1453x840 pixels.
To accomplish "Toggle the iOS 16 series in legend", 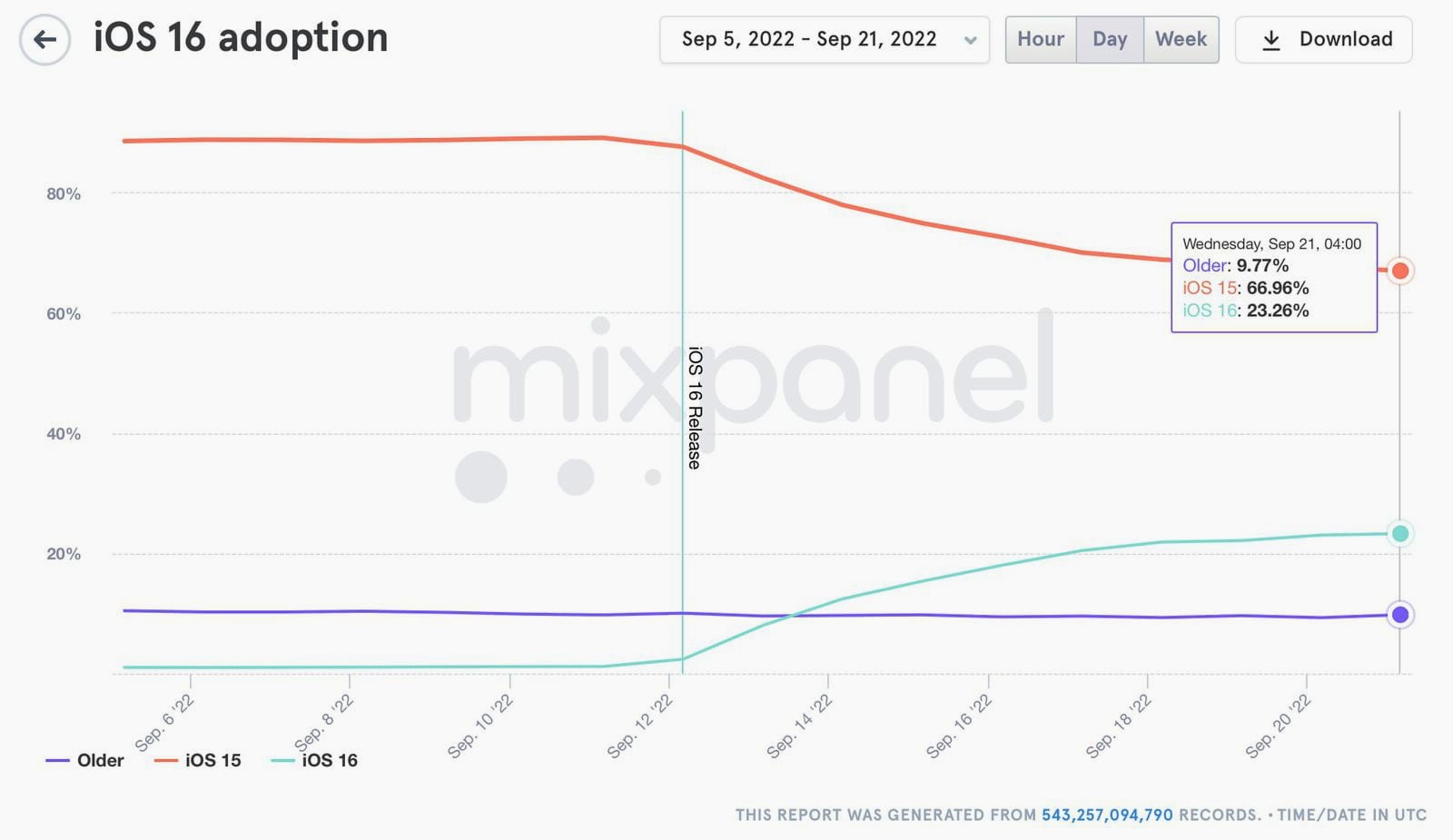I will point(314,760).
